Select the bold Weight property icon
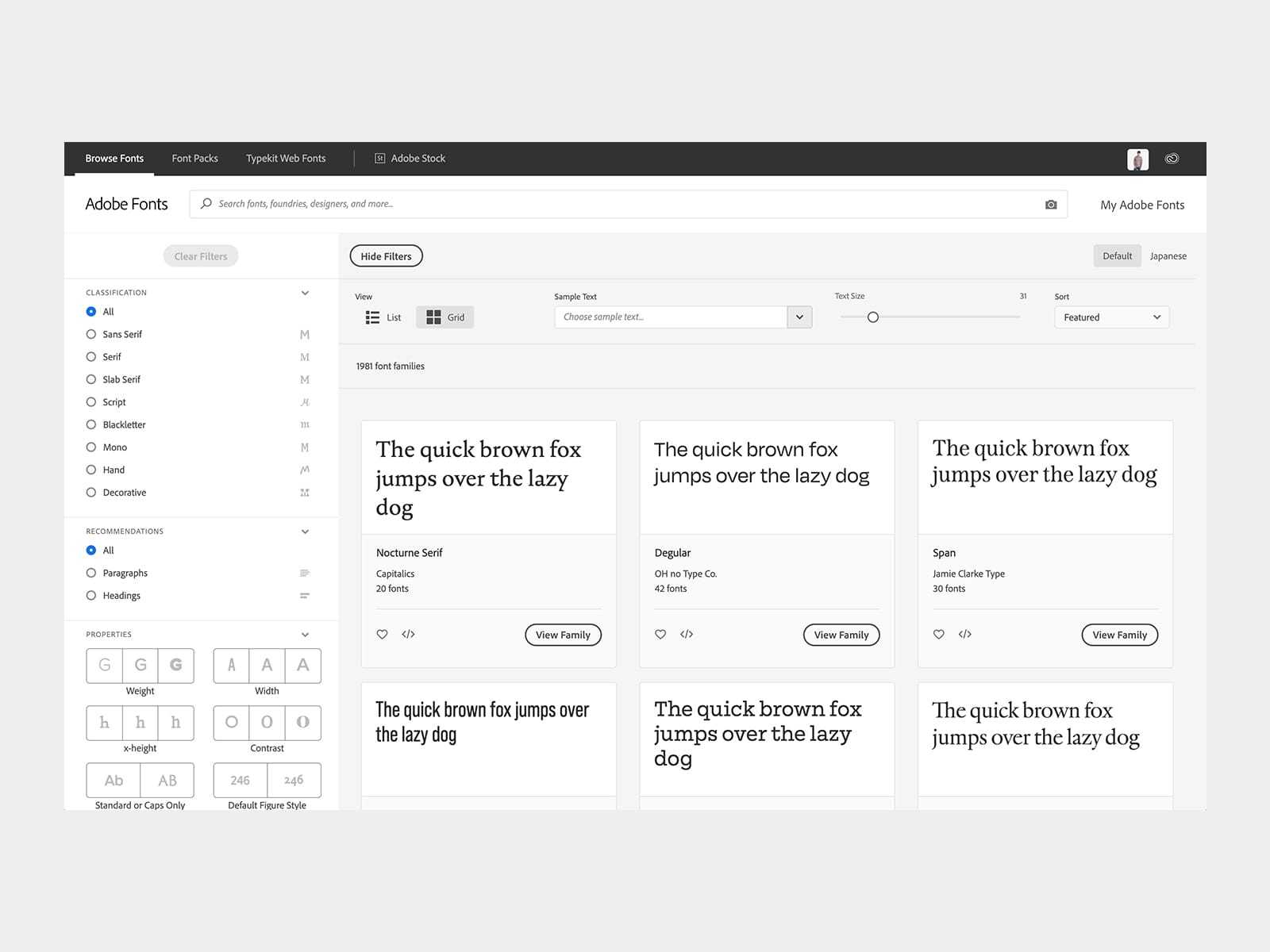1270x952 pixels. 175,665
